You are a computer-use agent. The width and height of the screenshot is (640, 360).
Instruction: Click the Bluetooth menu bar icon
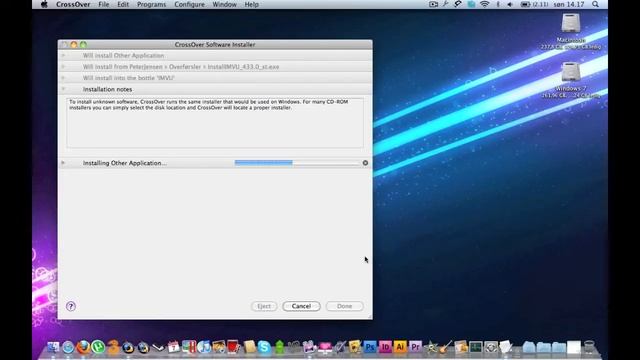498,4
